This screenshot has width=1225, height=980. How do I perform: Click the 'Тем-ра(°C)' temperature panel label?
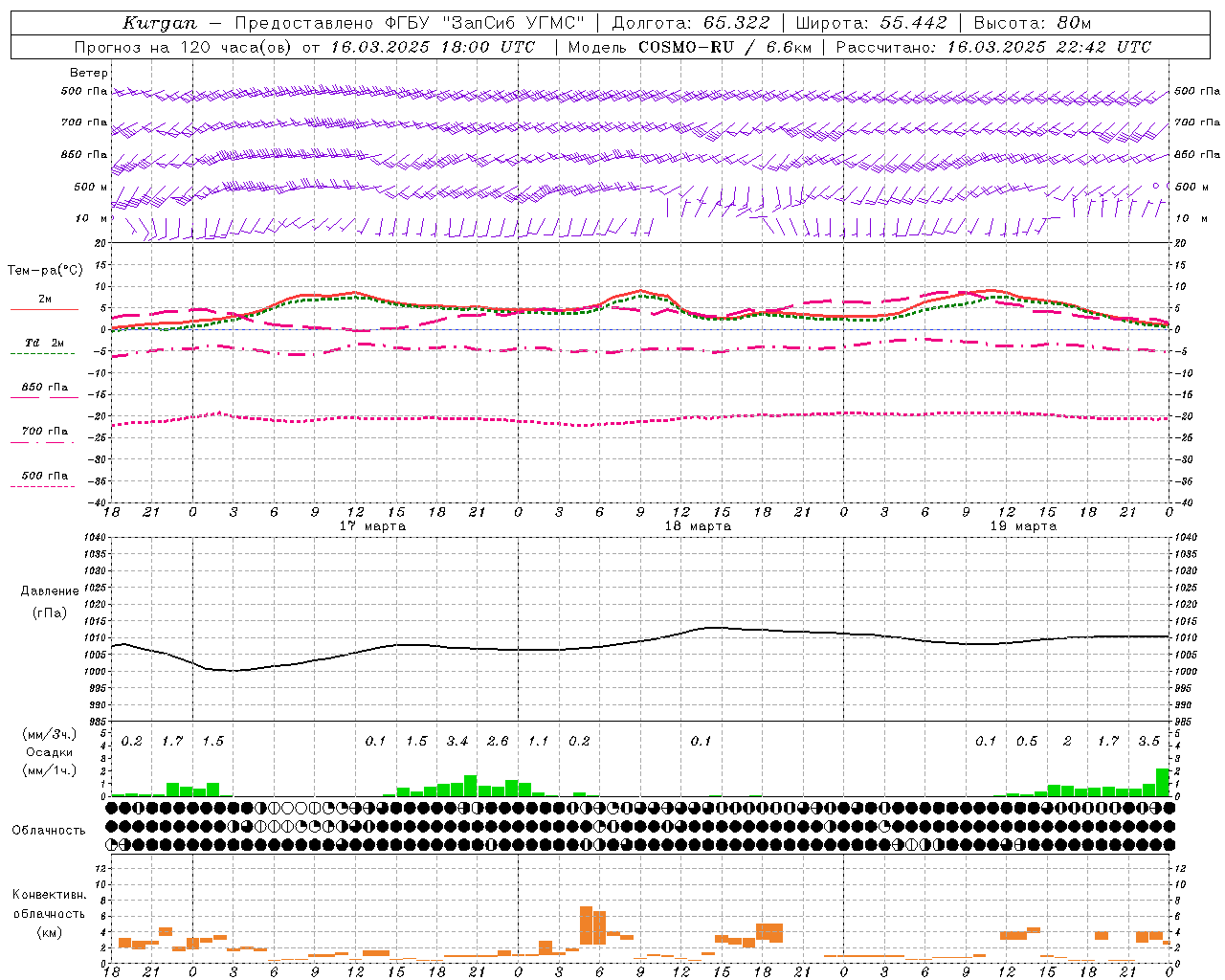(46, 271)
